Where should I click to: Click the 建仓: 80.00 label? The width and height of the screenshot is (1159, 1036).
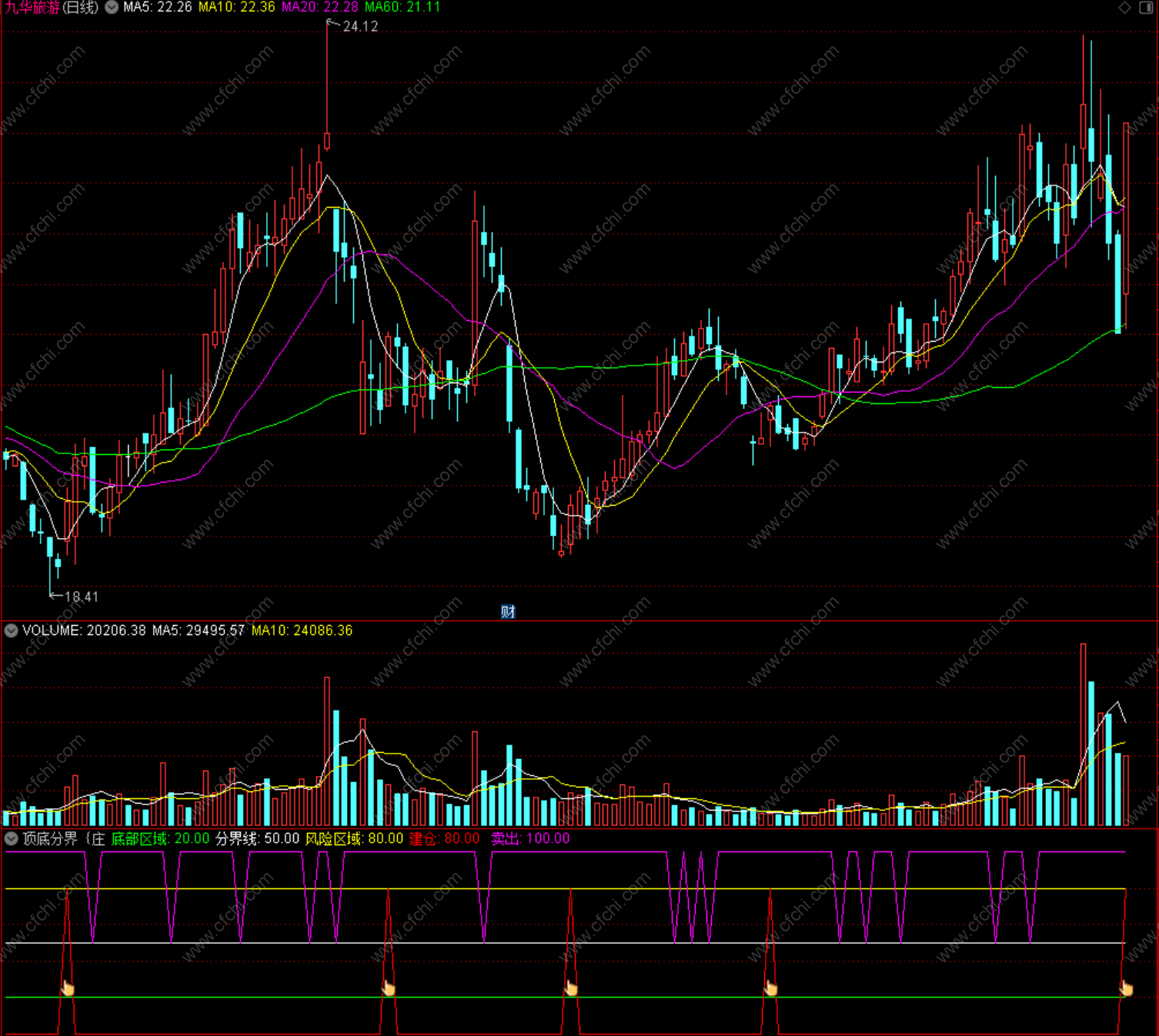[x=444, y=839]
